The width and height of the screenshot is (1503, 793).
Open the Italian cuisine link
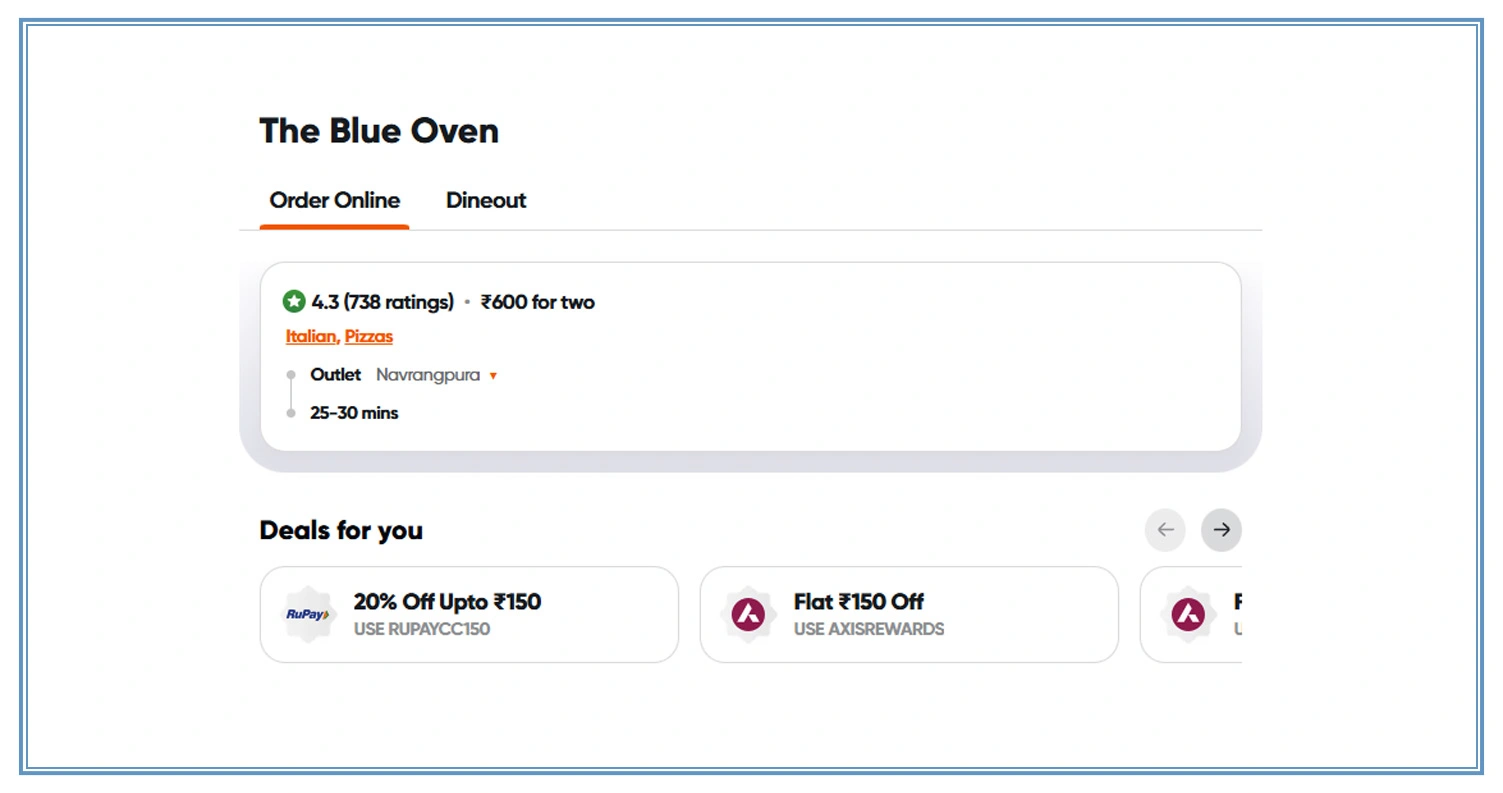309,336
